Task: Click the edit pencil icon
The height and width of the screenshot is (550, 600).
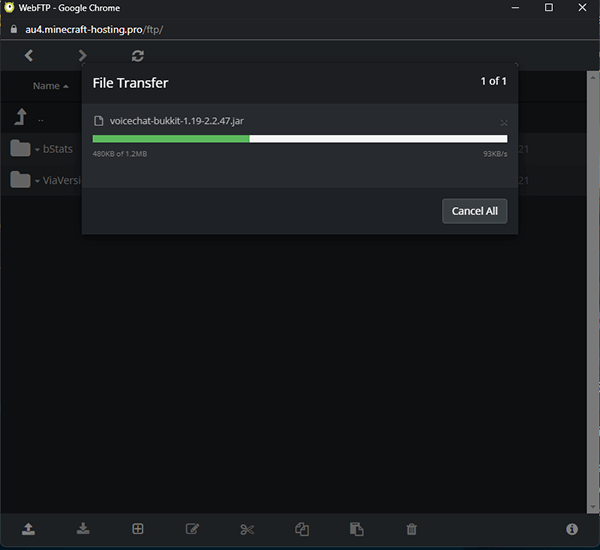Action: click(x=192, y=529)
